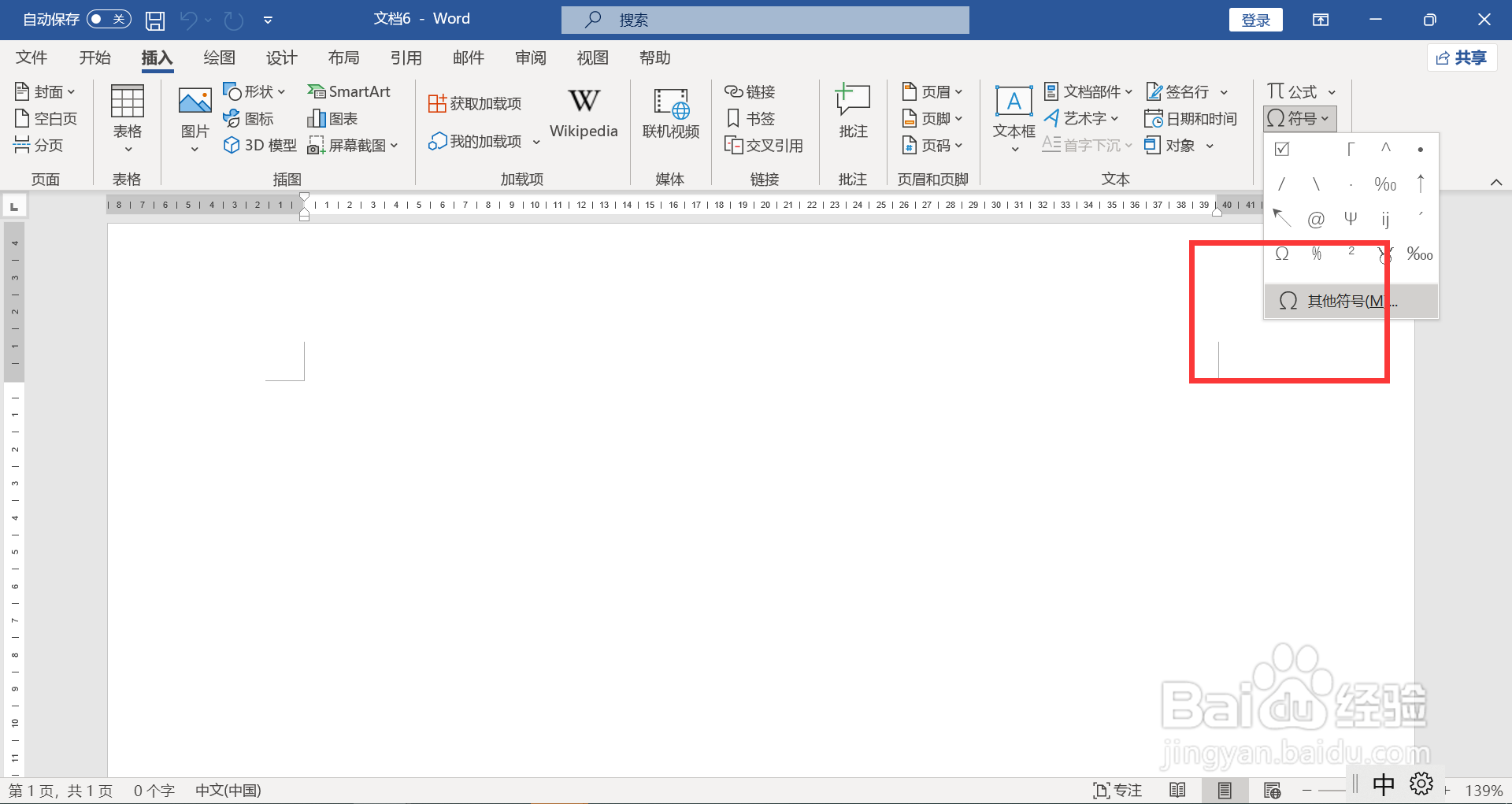Insert the bullet • symbol
The height and width of the screenshot is (804, 1512).
tap(1420, 149)
